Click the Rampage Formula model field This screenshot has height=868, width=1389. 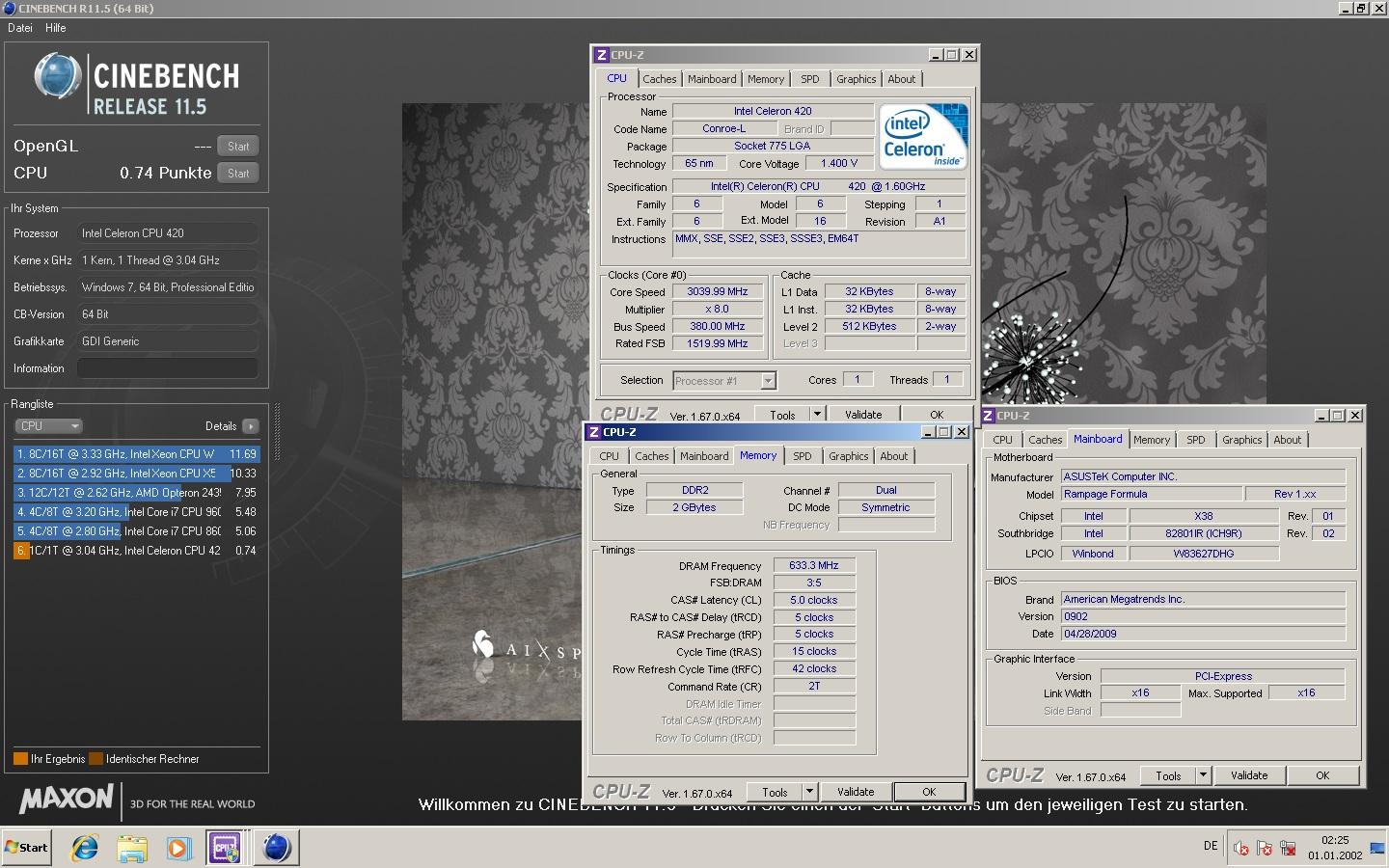(1150, 494)
